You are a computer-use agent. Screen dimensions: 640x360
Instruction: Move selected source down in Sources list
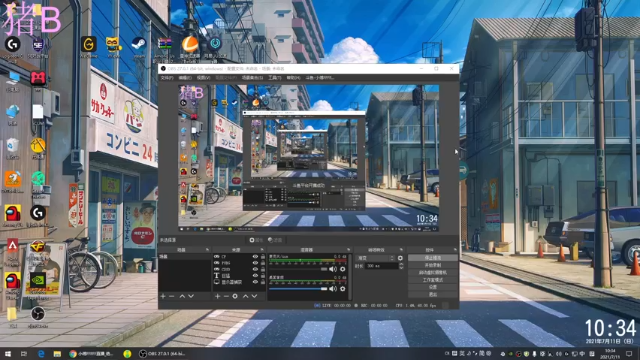tap(254, 296)
